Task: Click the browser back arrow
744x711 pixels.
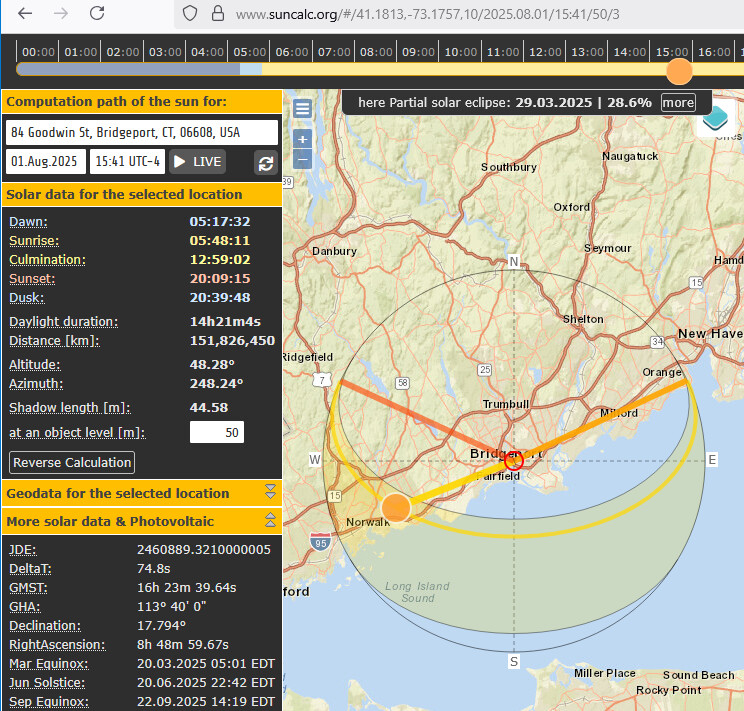Action: [26, 14]
